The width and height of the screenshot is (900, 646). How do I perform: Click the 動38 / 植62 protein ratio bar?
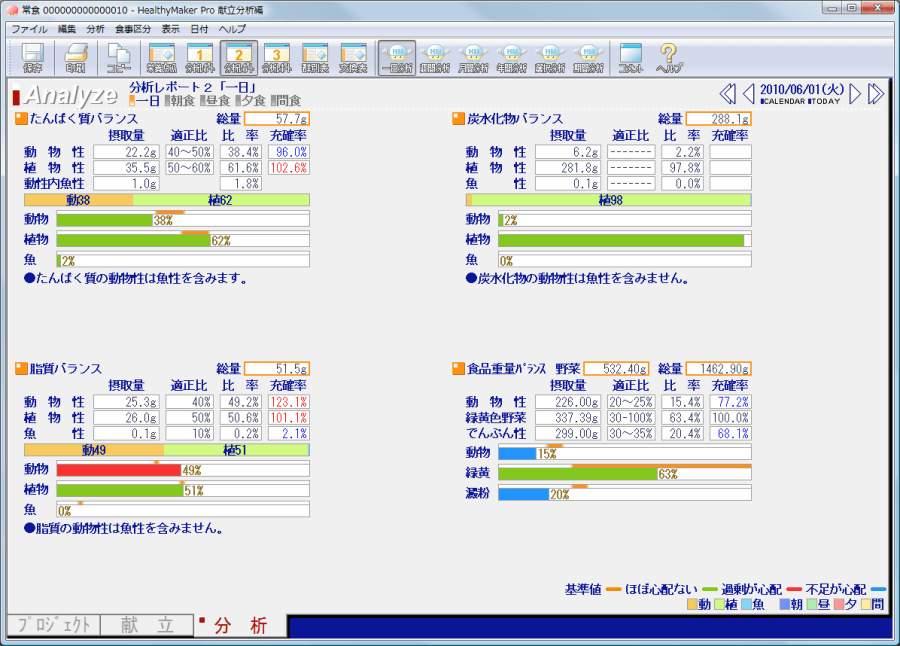pos(167,200)
